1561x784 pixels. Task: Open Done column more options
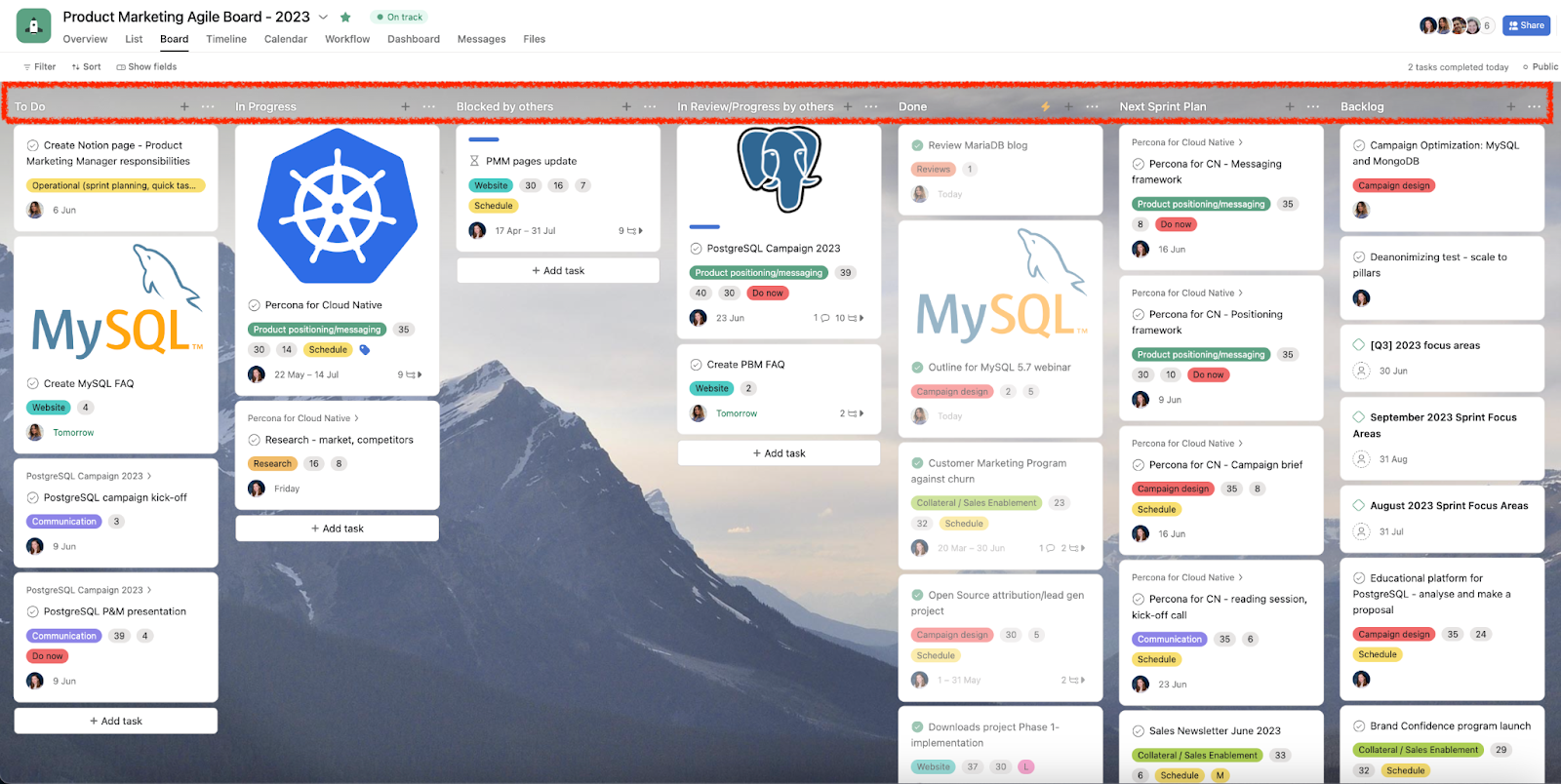1092,106
